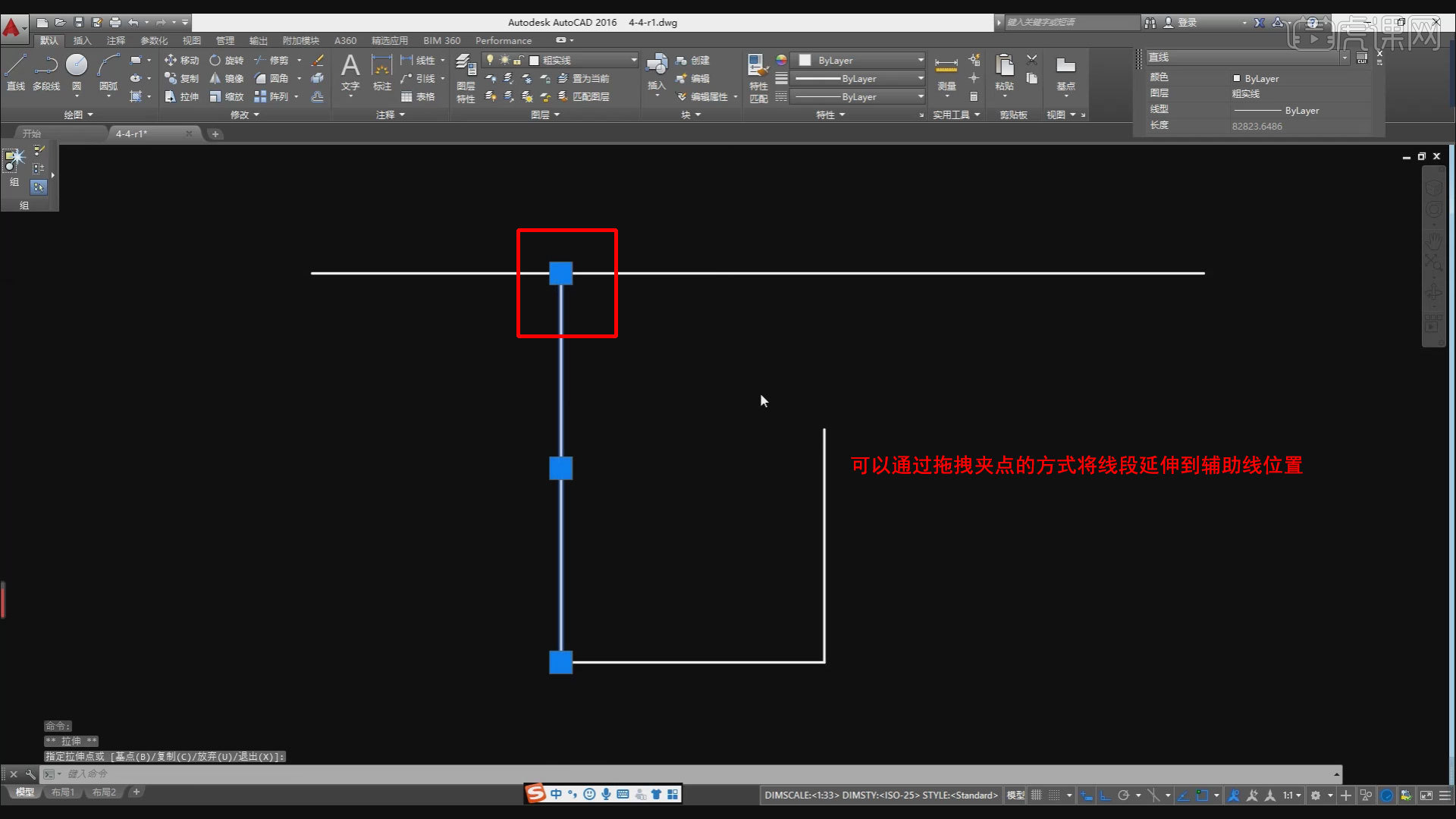Switch to the 注释 ribbon tab
This screenshot has height=819, width=1456.
click(115, 40)
